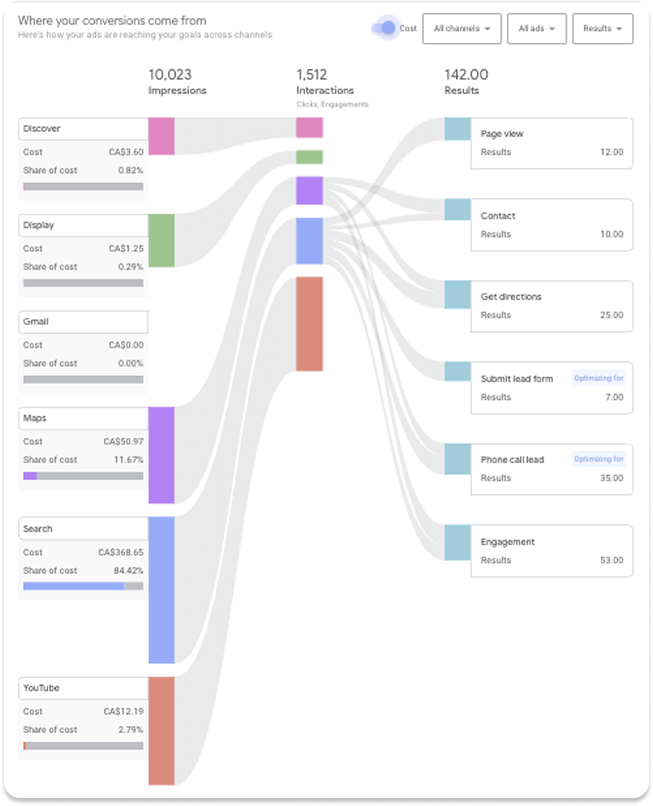The height and width of the screenshot is (806, 653).
Task: Open the Results dropdown filter
Action: [x=602, y=29]
